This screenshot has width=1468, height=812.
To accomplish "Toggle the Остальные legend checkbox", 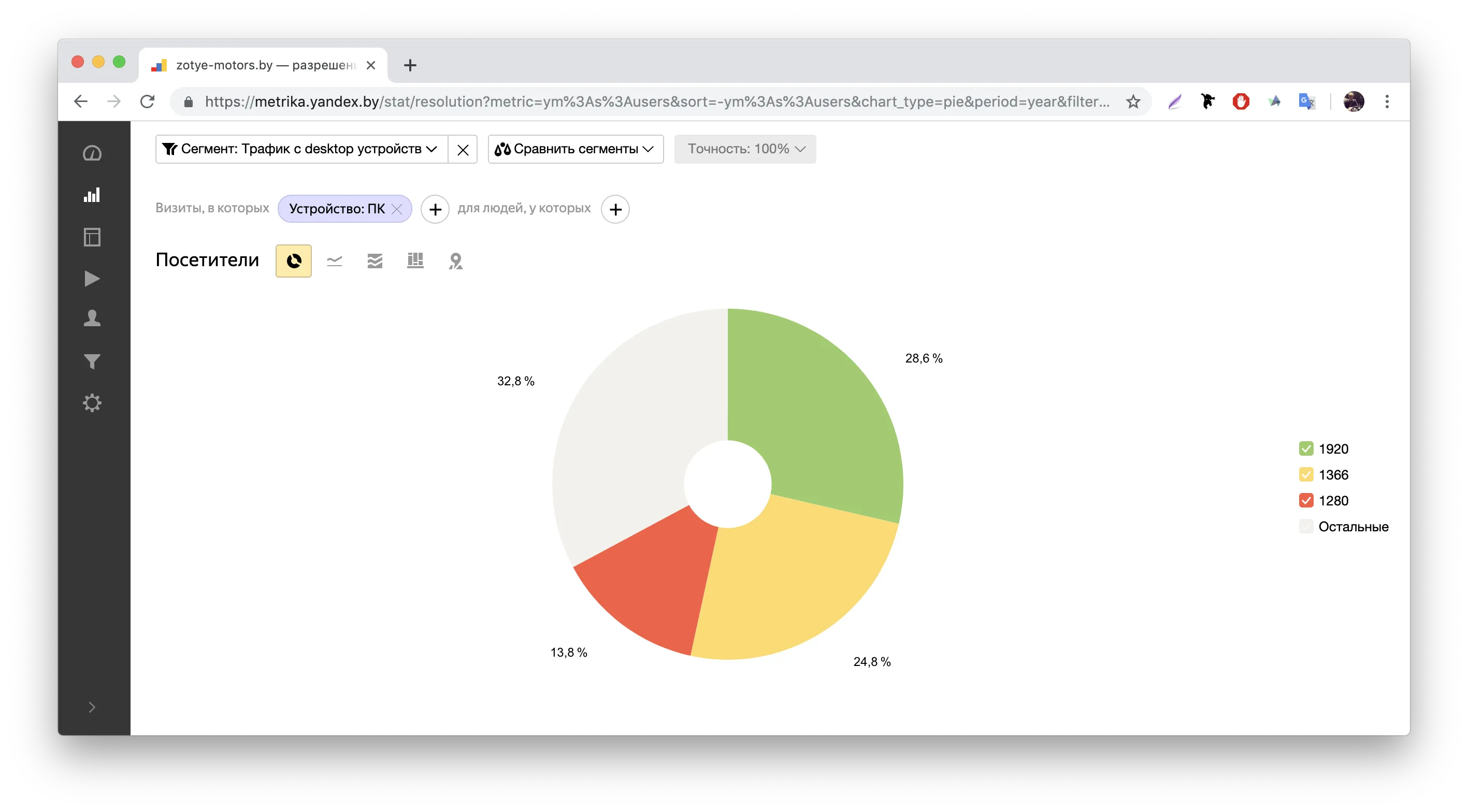I will point(1306,527).
